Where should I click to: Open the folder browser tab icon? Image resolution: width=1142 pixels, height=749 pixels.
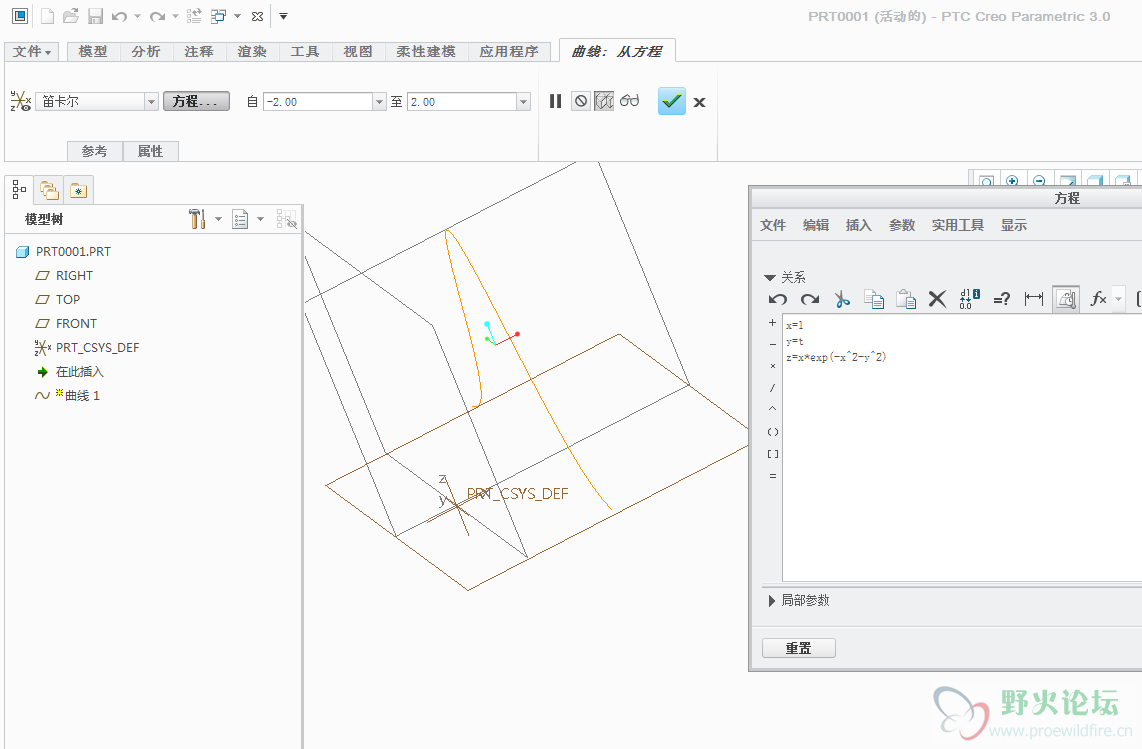point(50,191)
